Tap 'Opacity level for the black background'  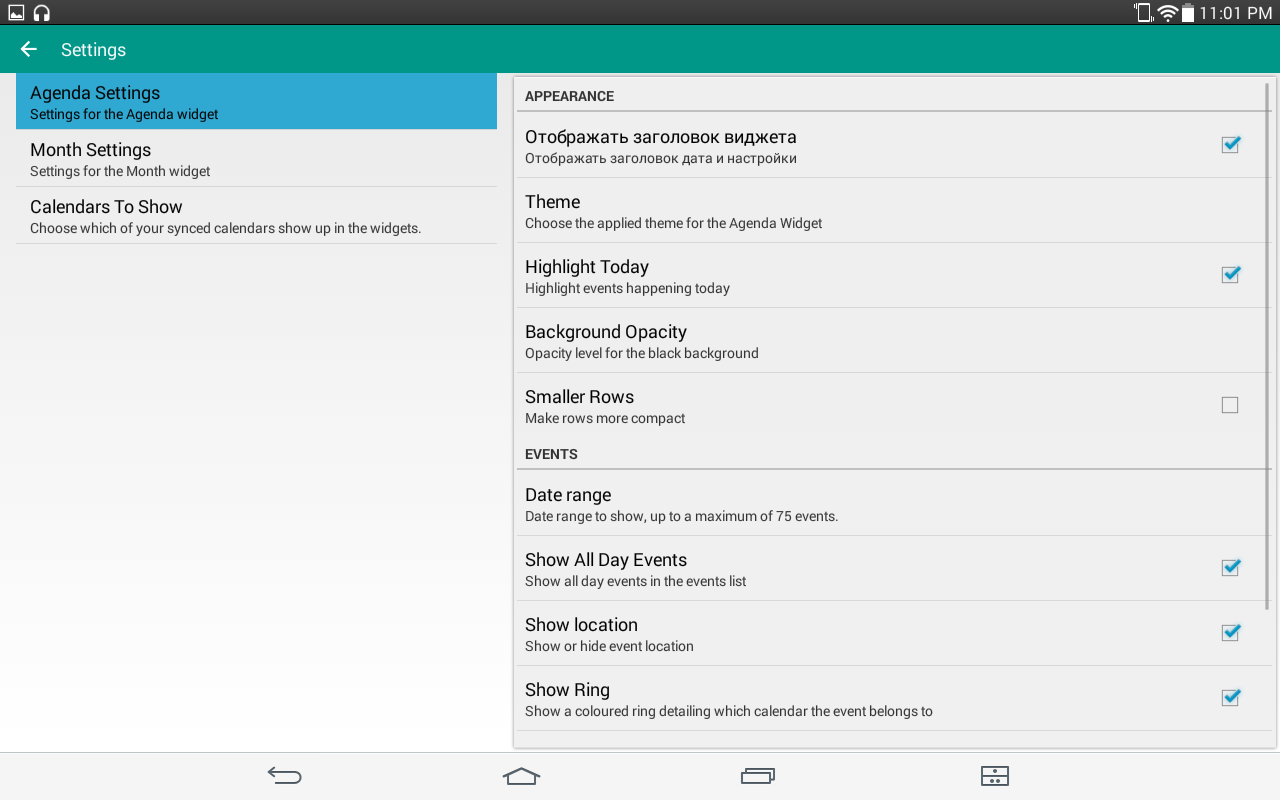[x=641, y=353]
